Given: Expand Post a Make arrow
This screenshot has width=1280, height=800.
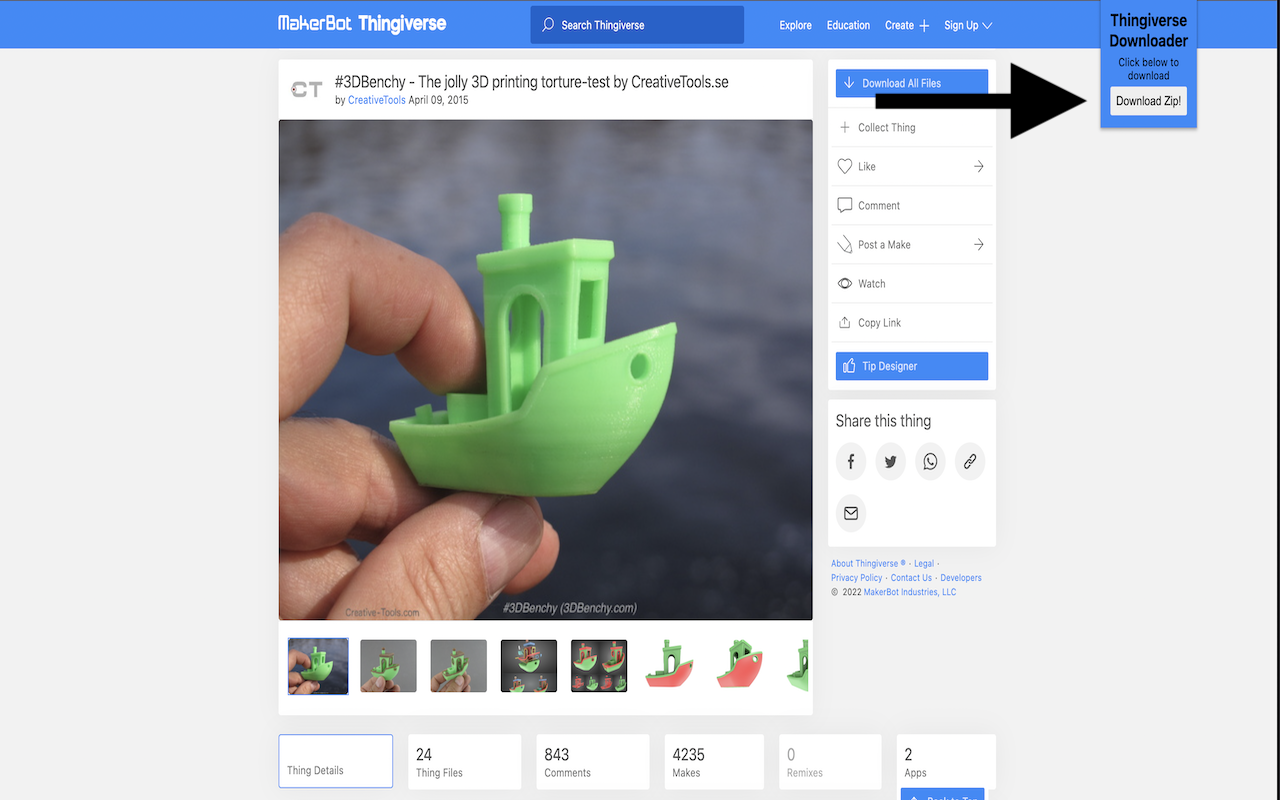Looking at the screenshot, I should pos(978,244).
